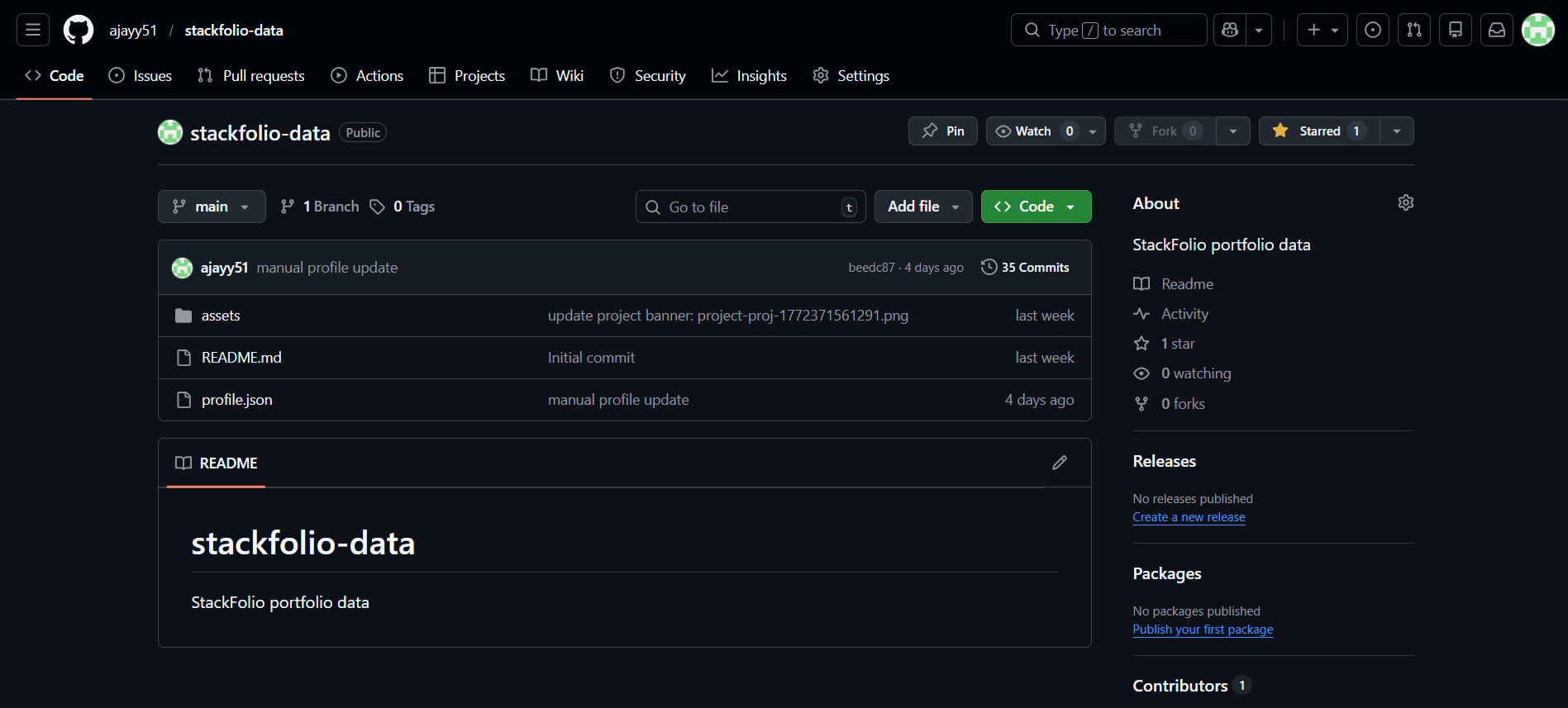Open the Projects tab
The image size is (1568, 708).
[467, 75]
